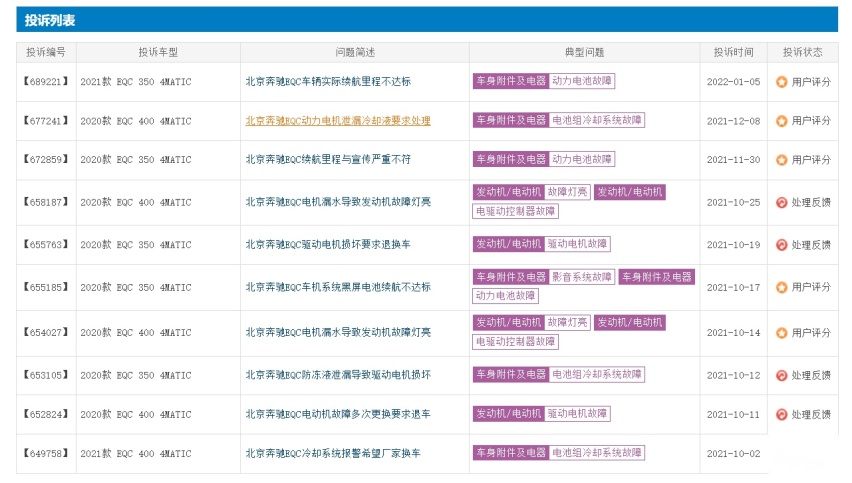Open link 北京奔驰EQC动力电机泄漏冷却液要求处理

pos(337,121)
